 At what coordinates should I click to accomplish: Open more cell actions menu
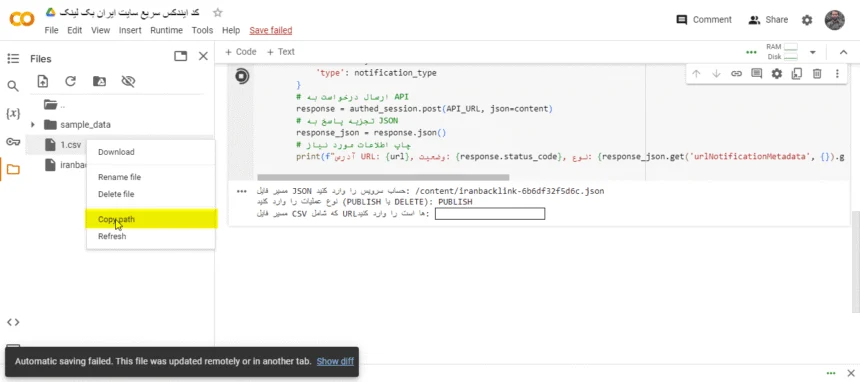pos(837,74)
